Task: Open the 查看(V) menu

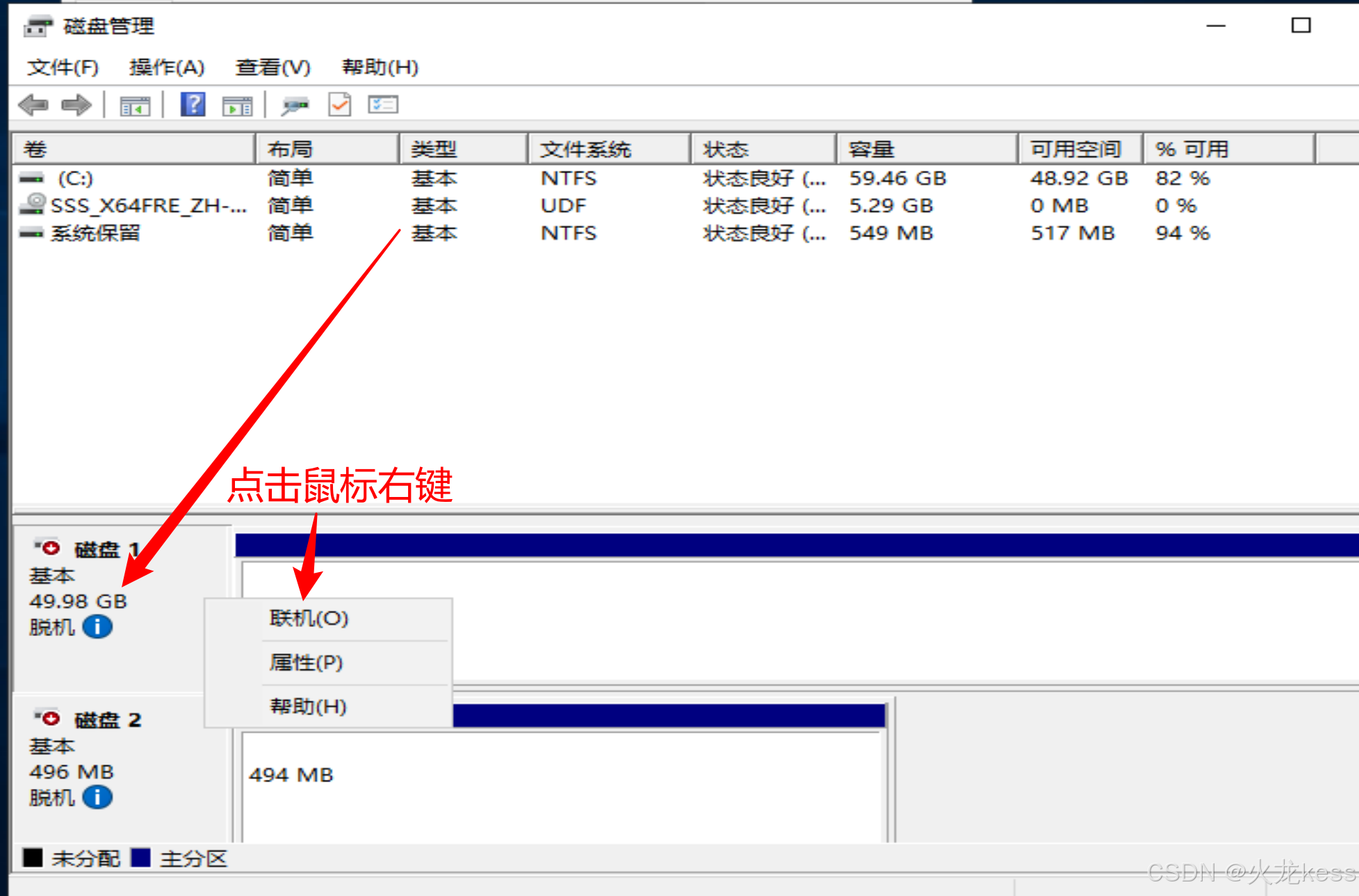Action: pos(272,67)
